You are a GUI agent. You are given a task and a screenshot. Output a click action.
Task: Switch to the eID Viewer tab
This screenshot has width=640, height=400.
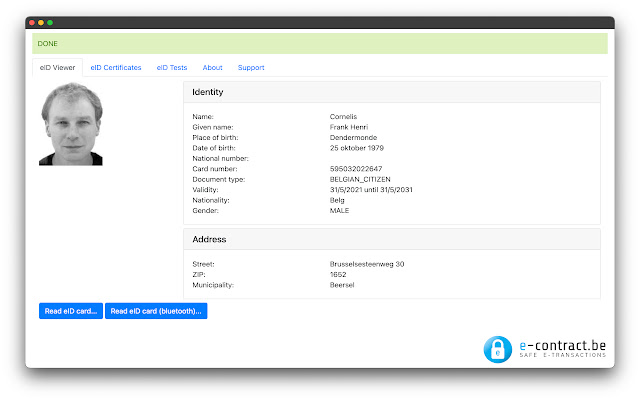[58, 67]
